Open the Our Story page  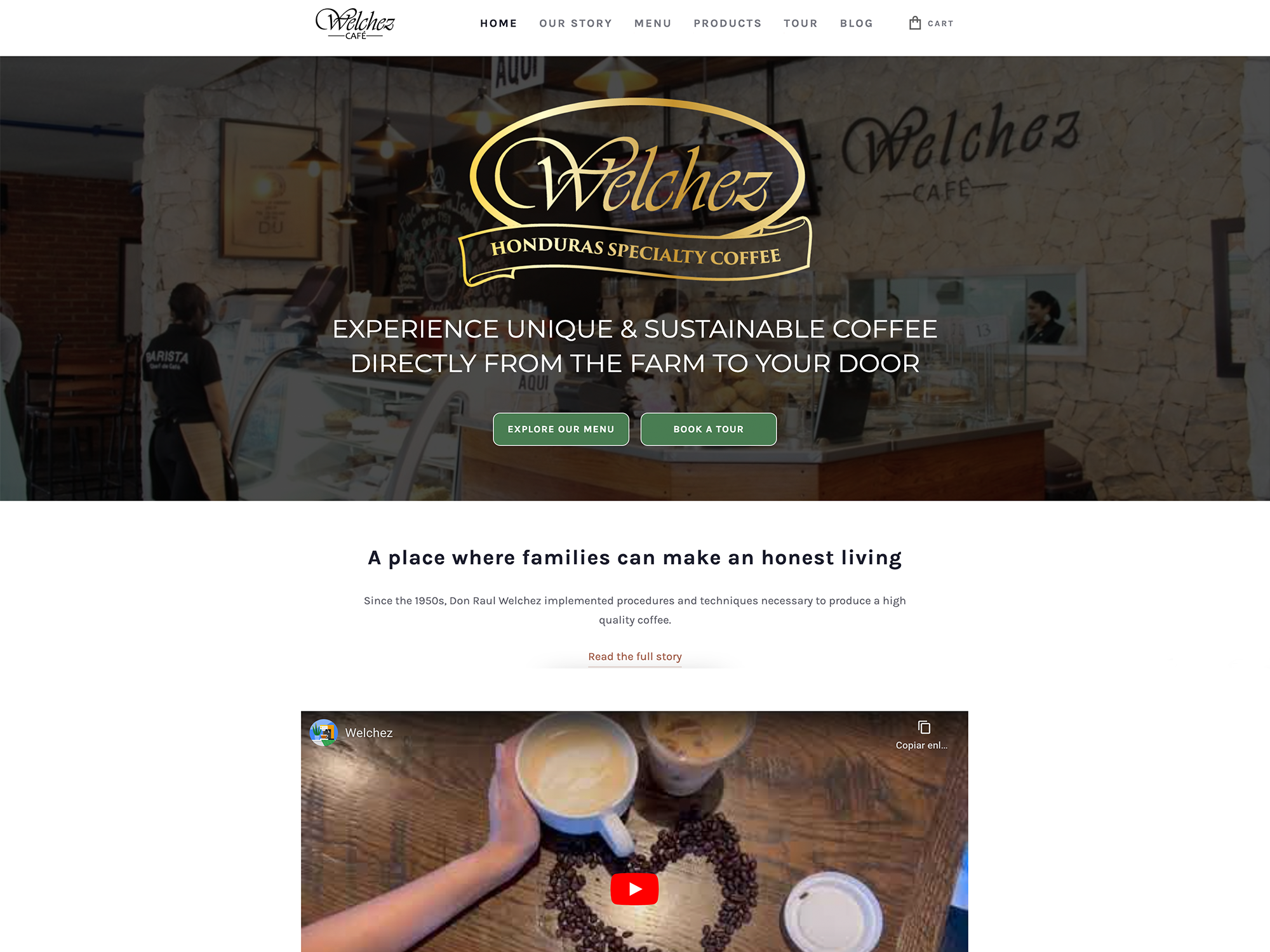pyautogui.click(x=575, y=23)
